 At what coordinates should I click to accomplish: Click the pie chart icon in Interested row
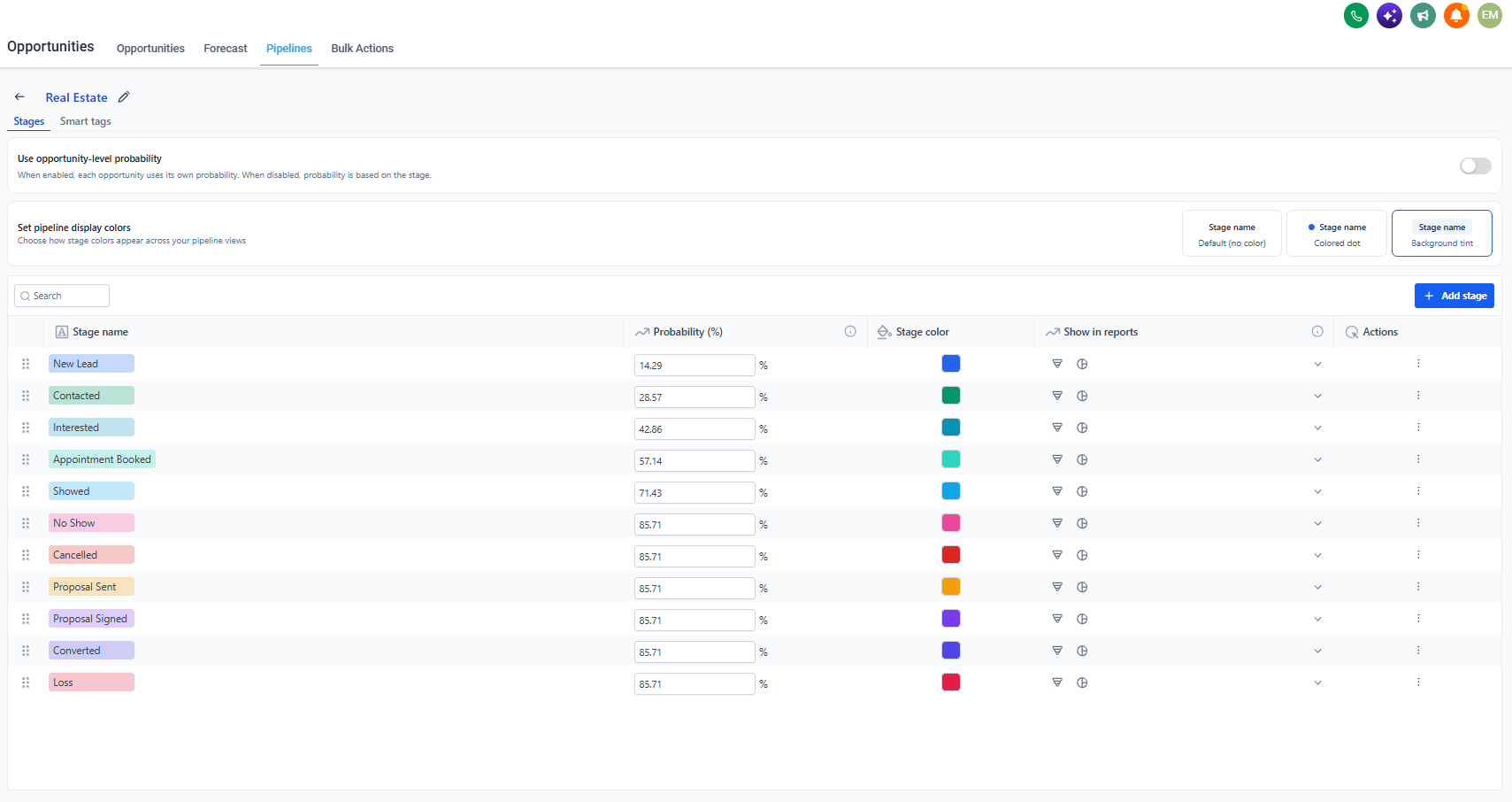1082,428
